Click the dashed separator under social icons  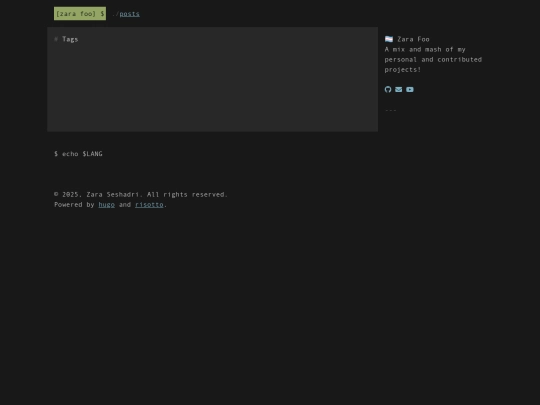click(x=391, y=110)
